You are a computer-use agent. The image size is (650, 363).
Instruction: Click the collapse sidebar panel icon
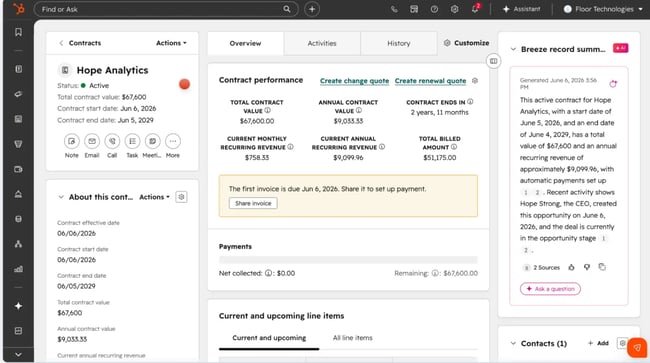[493, 61]
